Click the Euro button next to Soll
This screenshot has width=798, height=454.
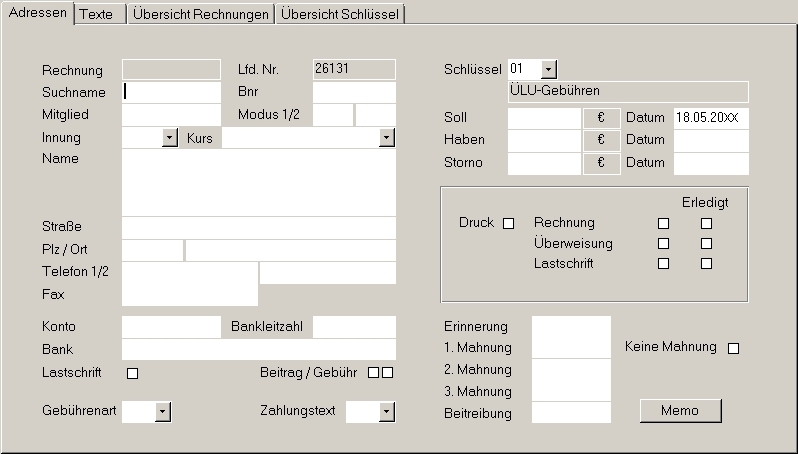tap(601, 118)
